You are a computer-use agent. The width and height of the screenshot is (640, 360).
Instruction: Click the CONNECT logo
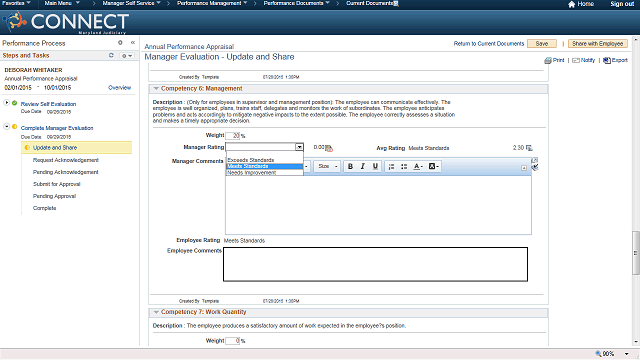click(x=65, y=22)
